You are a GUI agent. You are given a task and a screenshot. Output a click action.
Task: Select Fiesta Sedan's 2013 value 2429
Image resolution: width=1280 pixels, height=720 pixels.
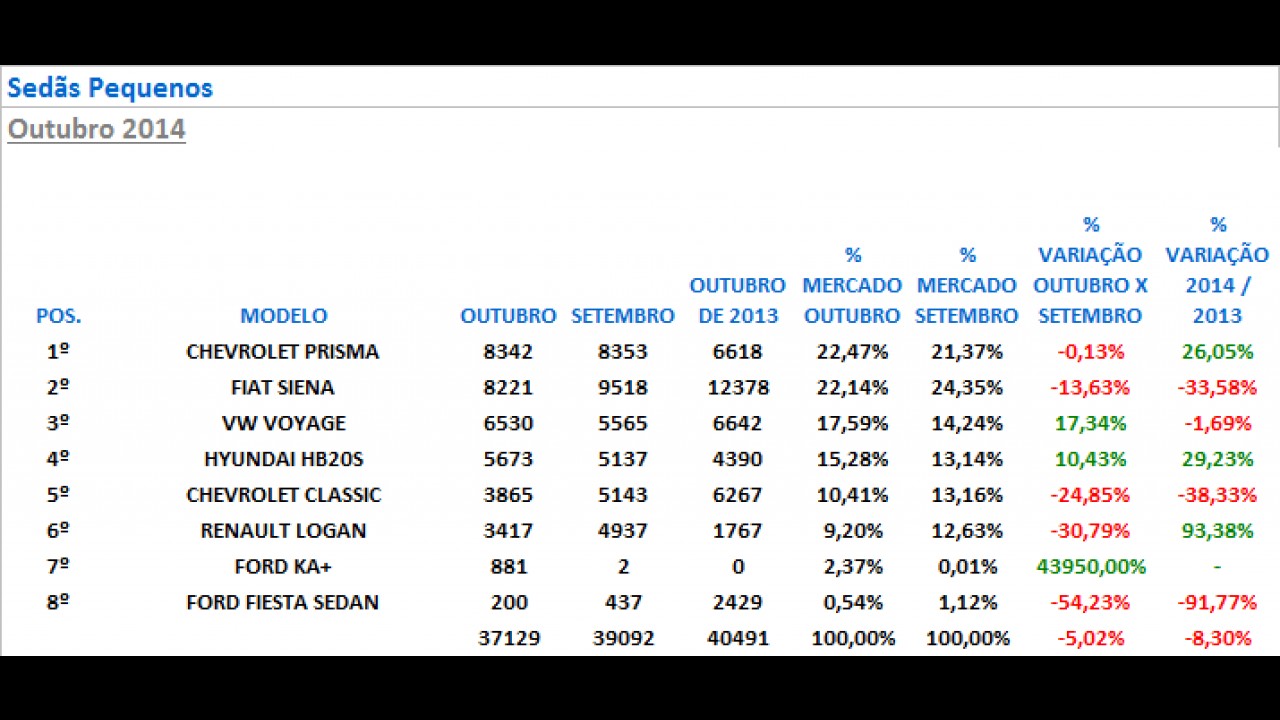click(738, 603)
